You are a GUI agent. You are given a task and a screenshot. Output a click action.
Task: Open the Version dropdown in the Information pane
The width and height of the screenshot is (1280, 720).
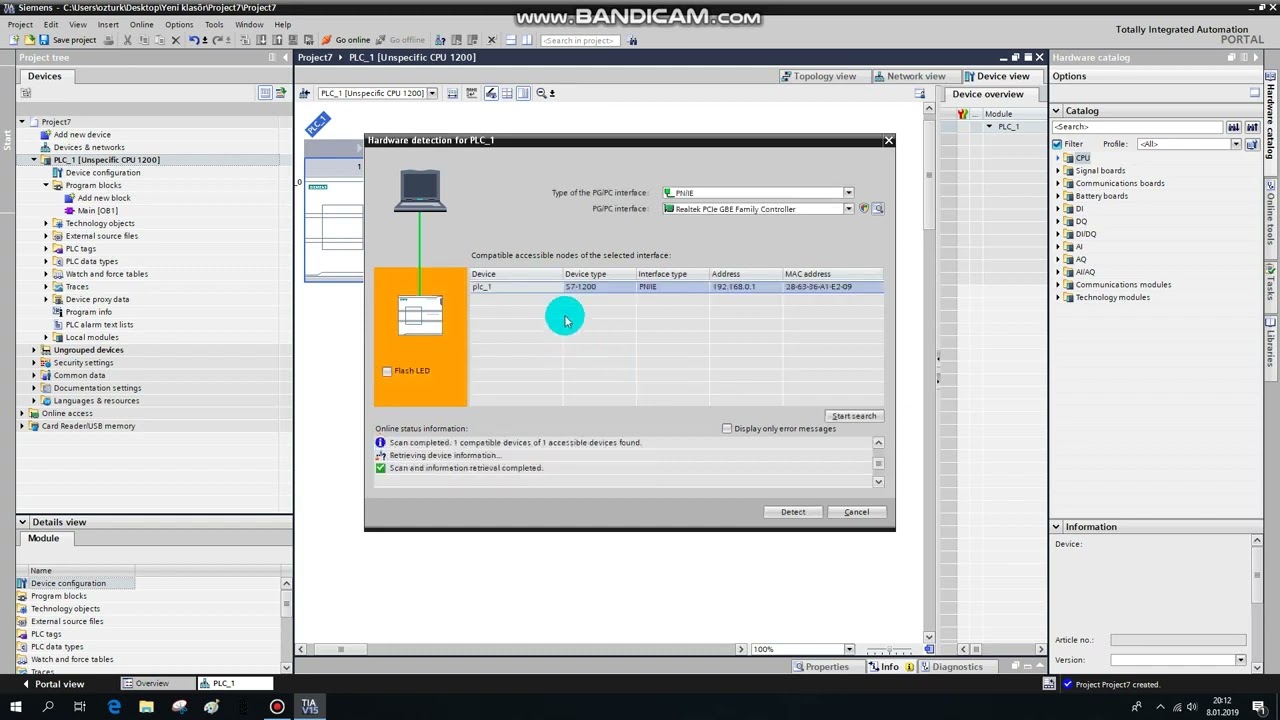pos(1240,660)
